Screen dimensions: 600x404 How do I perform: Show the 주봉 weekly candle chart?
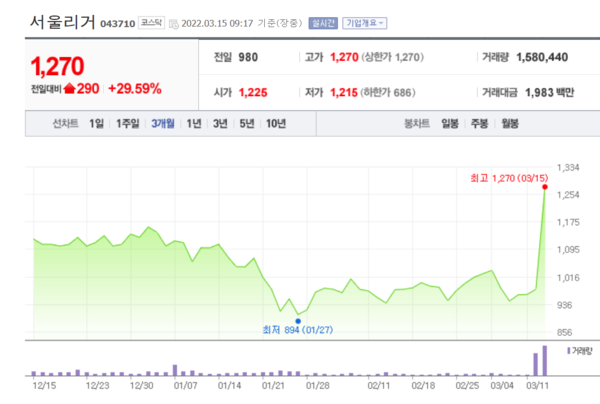(479, 124)
